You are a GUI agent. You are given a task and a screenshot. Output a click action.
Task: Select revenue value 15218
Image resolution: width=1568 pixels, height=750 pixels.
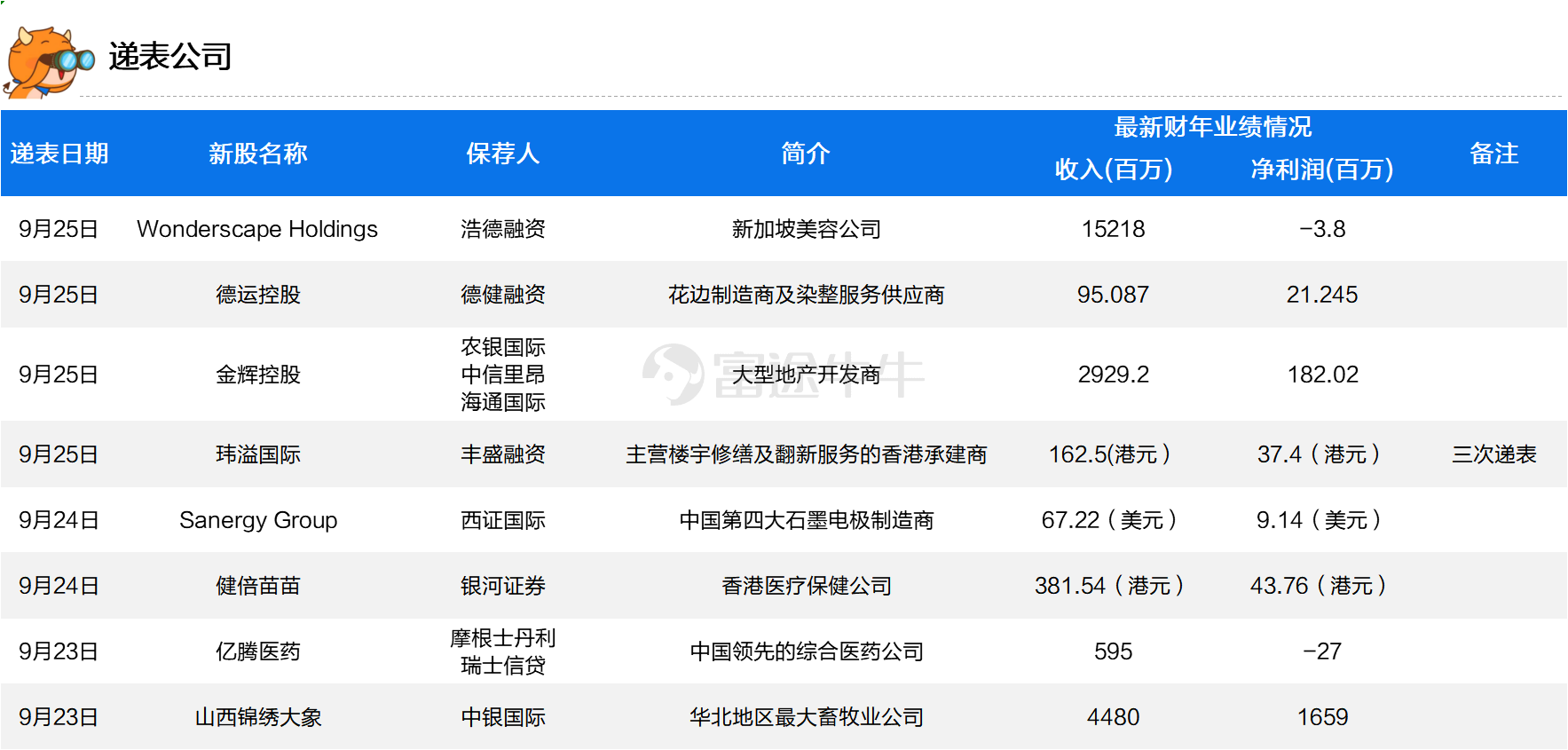point(1114,229)
